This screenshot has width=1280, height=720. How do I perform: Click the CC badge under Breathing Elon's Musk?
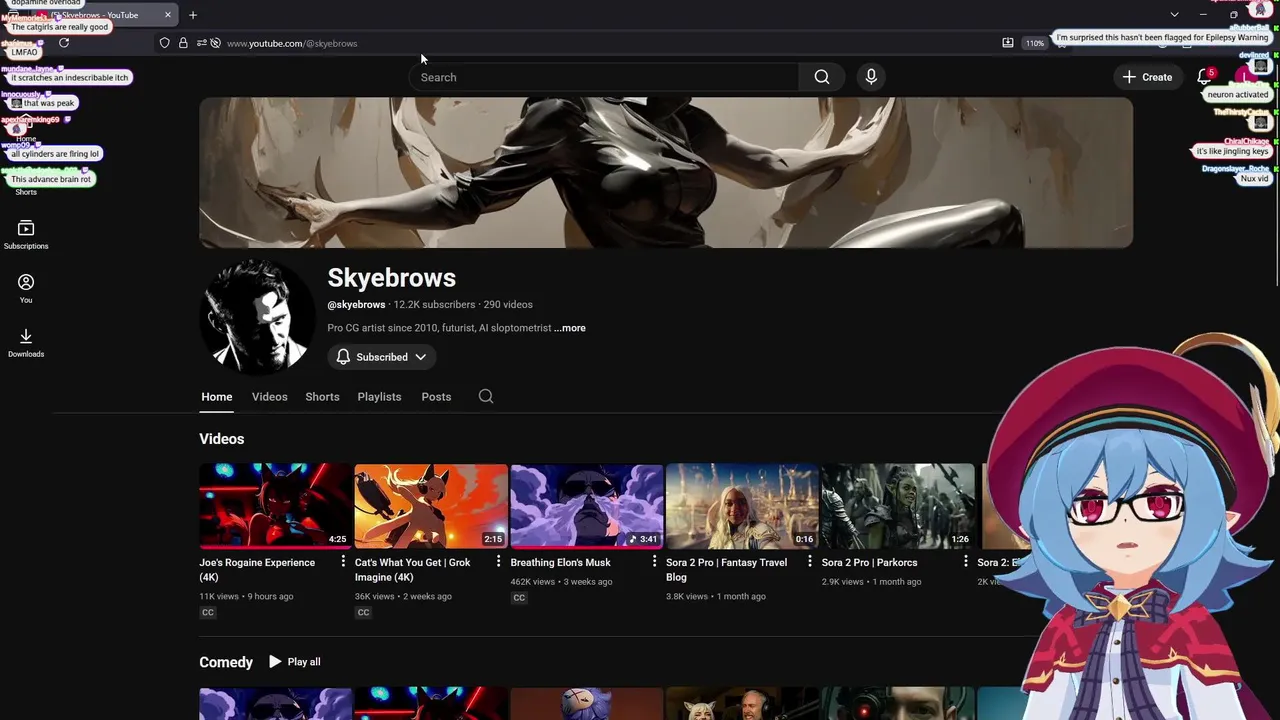coord(519,598)
